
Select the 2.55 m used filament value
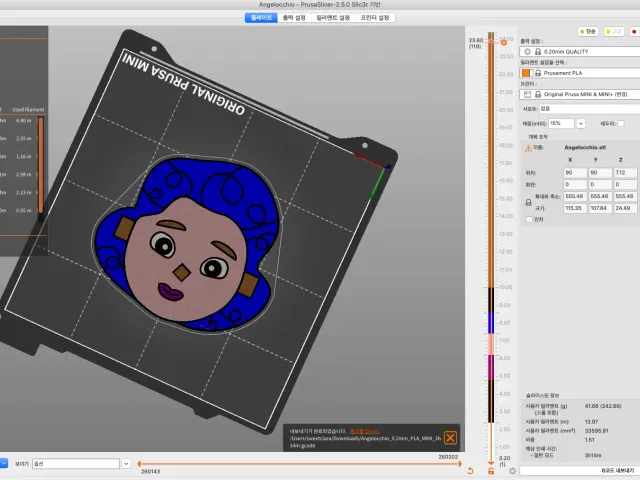pos(24,138)
